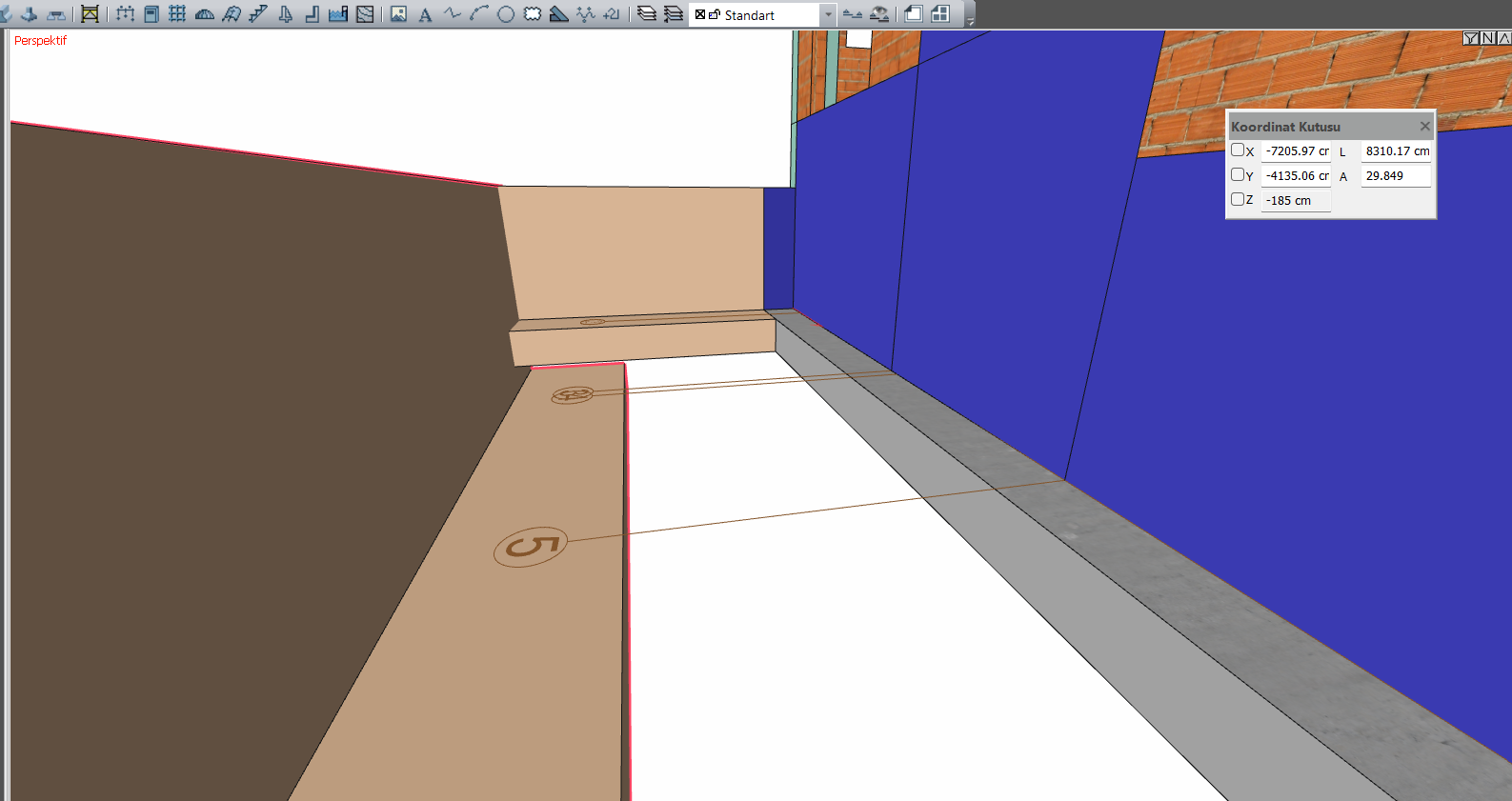Click the factory/terrain skyline icon

pyautogui.click(x=337, y=14)
